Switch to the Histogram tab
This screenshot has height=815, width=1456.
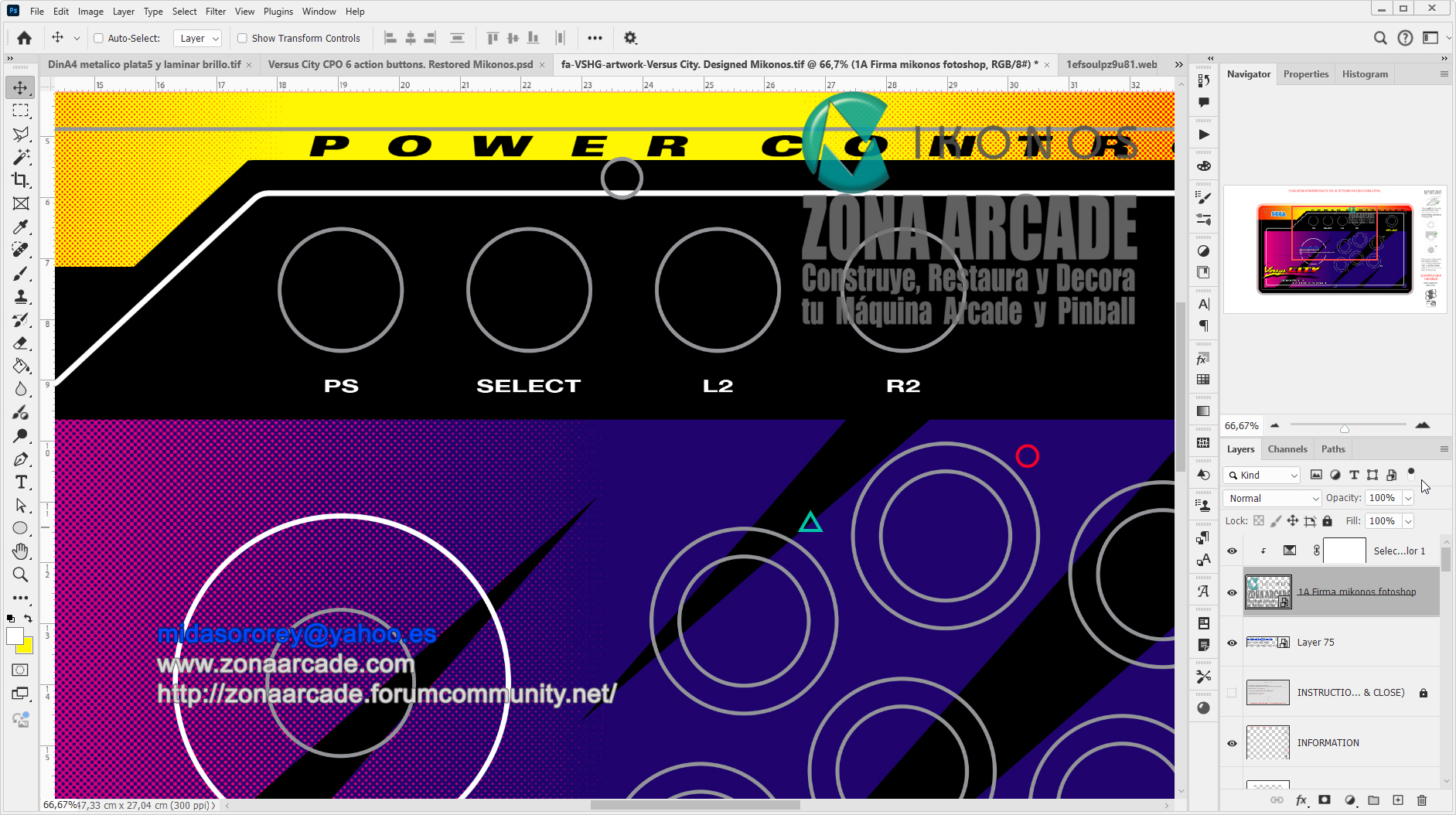pos(1365,74)
